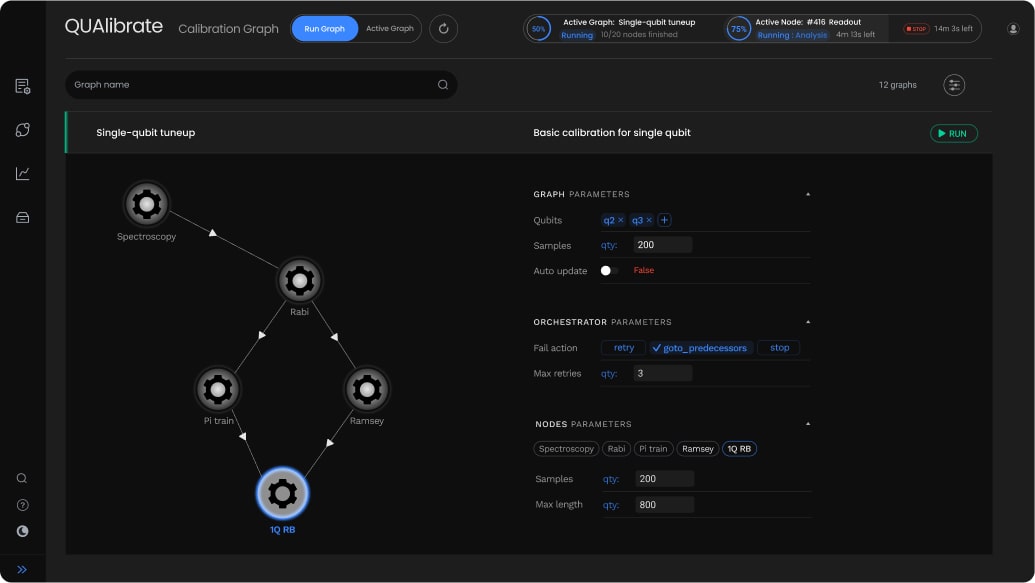The height and width of the screenshot is (583, 1035).
Task: Toggle the Auto update switch
Action: click(x=608, y=270)
